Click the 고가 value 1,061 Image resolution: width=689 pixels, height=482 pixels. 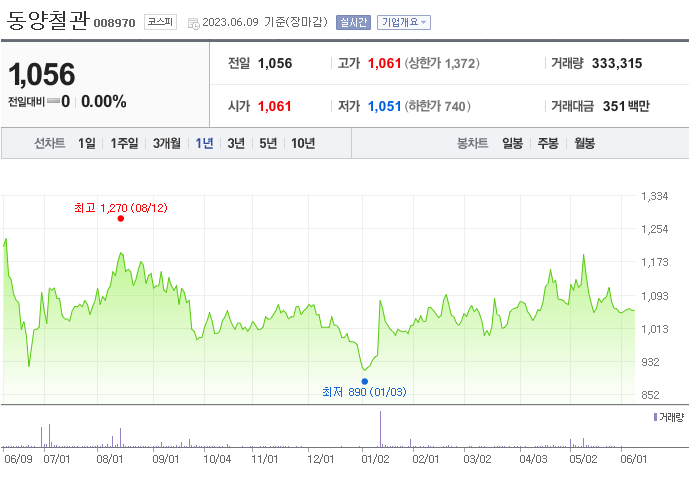(384, 63)
